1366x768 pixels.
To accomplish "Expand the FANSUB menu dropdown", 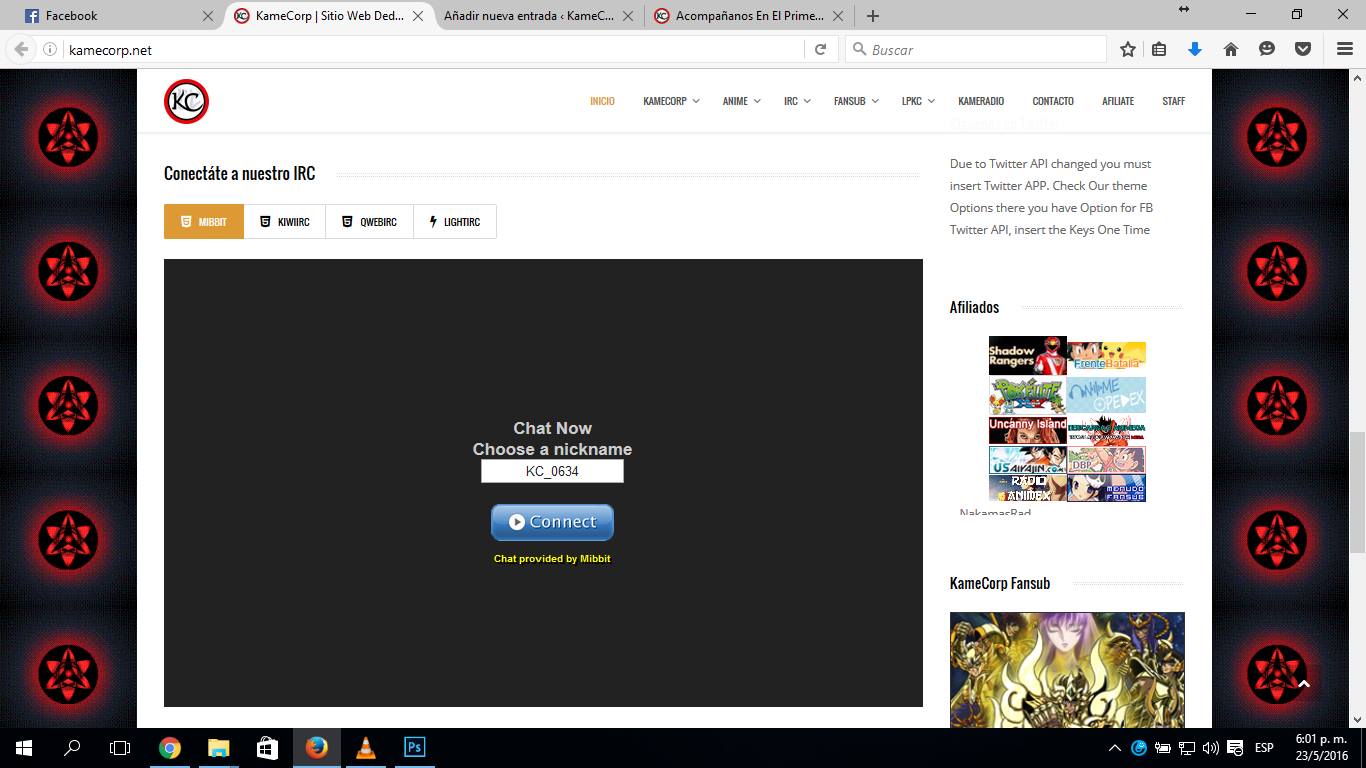I will point(855,101).
